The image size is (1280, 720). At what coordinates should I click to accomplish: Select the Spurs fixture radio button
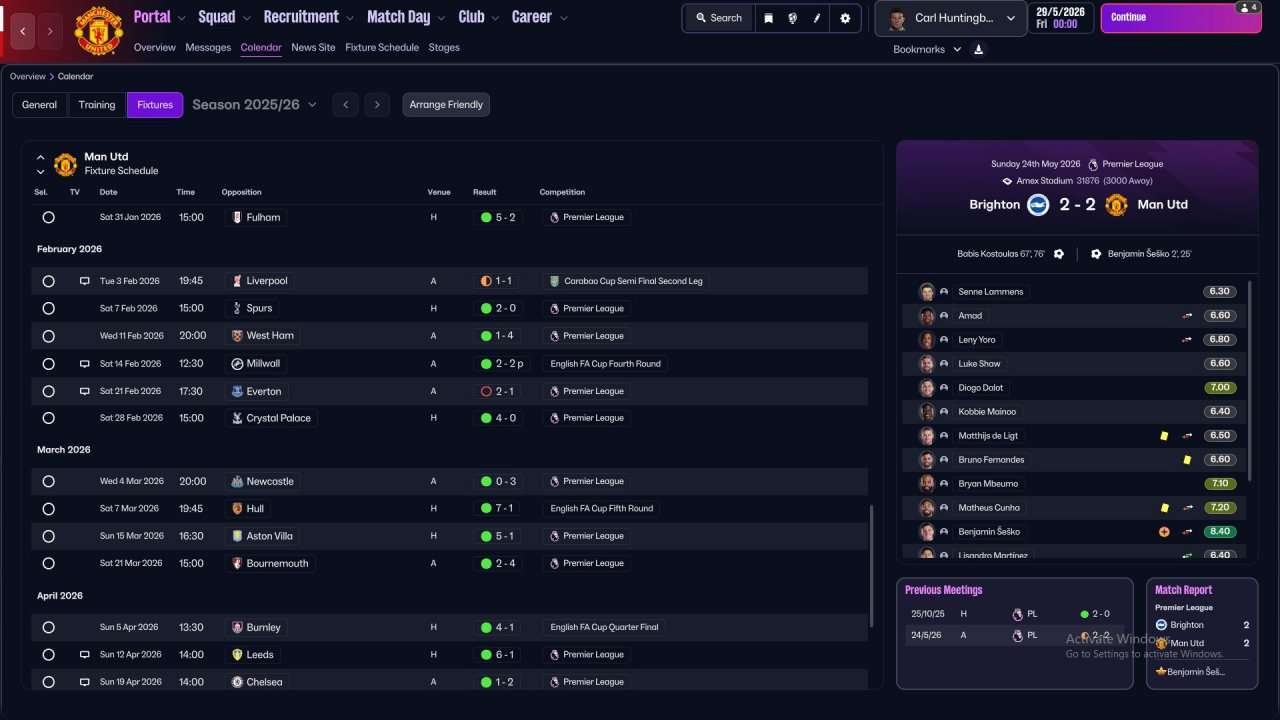(48, 308)
